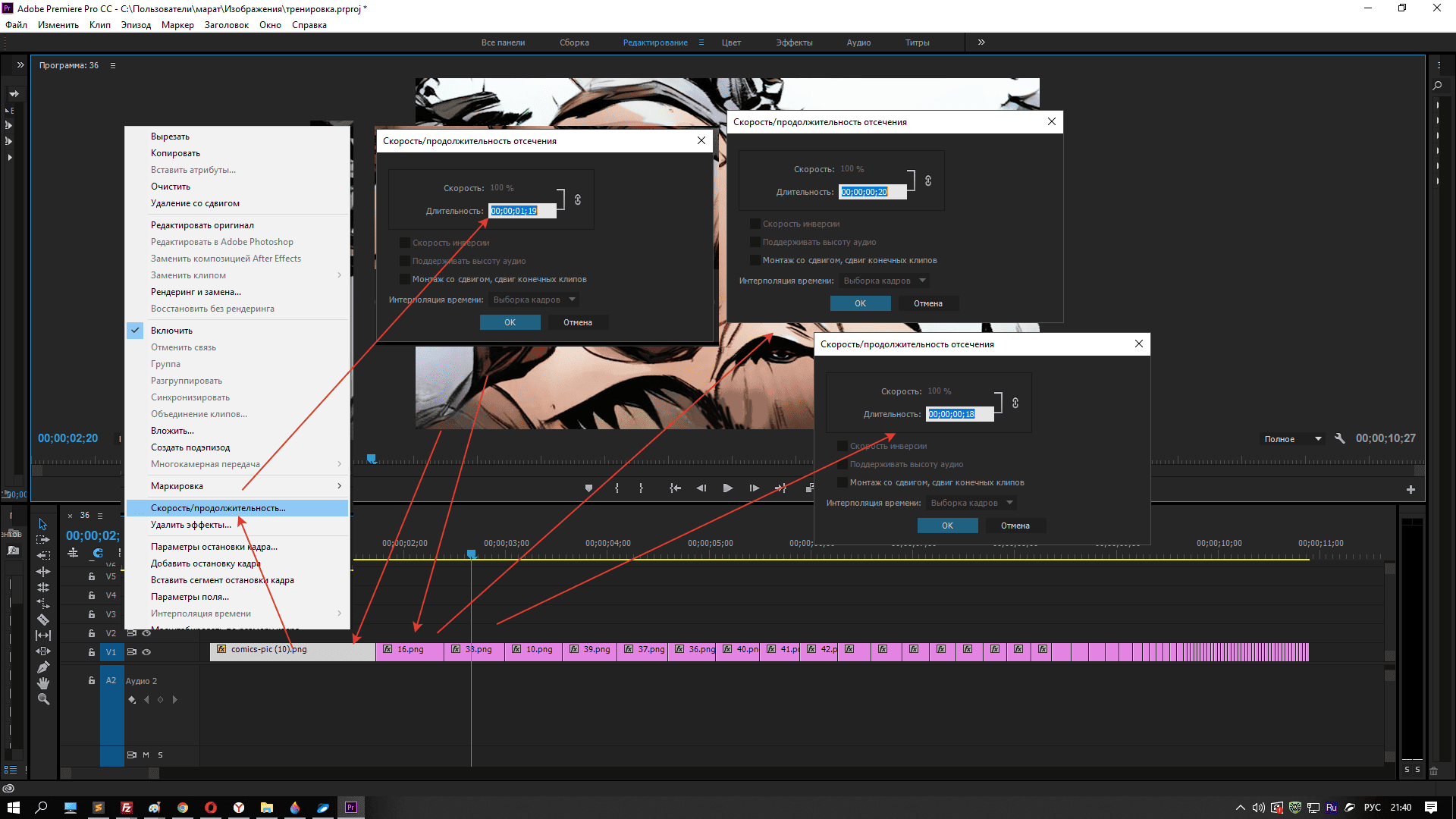
Task: Step forward one frame
Action: click(x=754, y=488)
